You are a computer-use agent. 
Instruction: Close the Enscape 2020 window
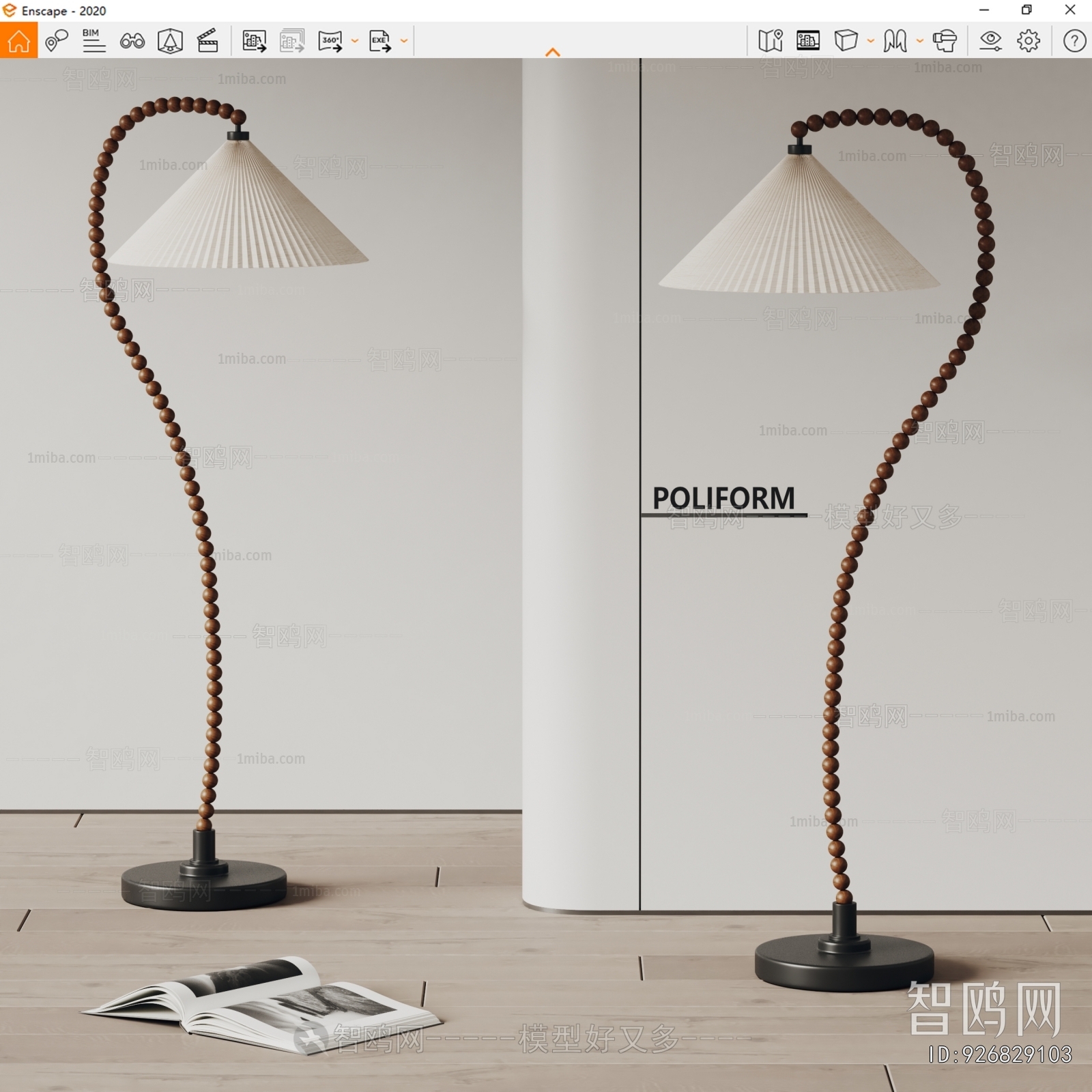(x=1070, y=10)
